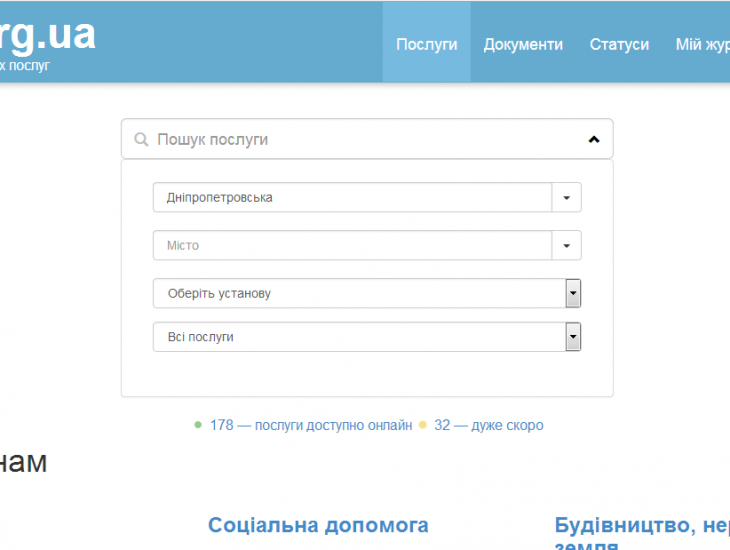Click the 32 дуже скоро link
This screenshot has height=550, width=730.
tap(488, 425)
